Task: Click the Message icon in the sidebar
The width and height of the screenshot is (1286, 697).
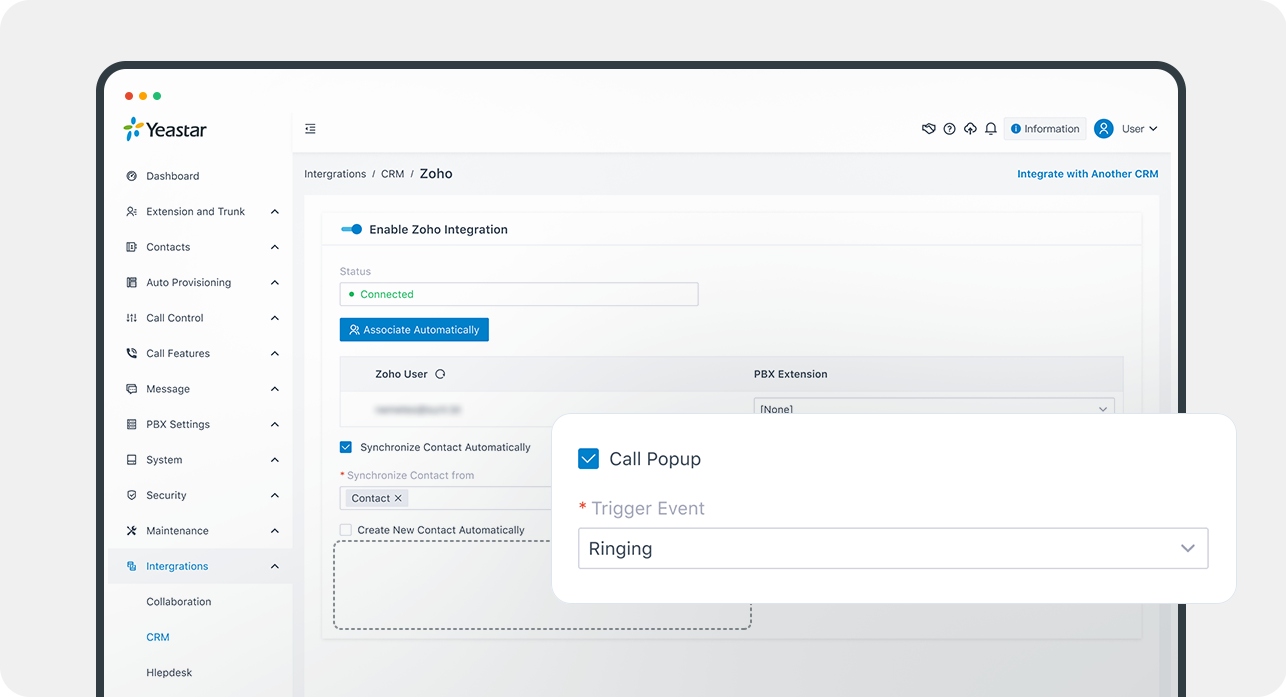Action: (132, 389)
